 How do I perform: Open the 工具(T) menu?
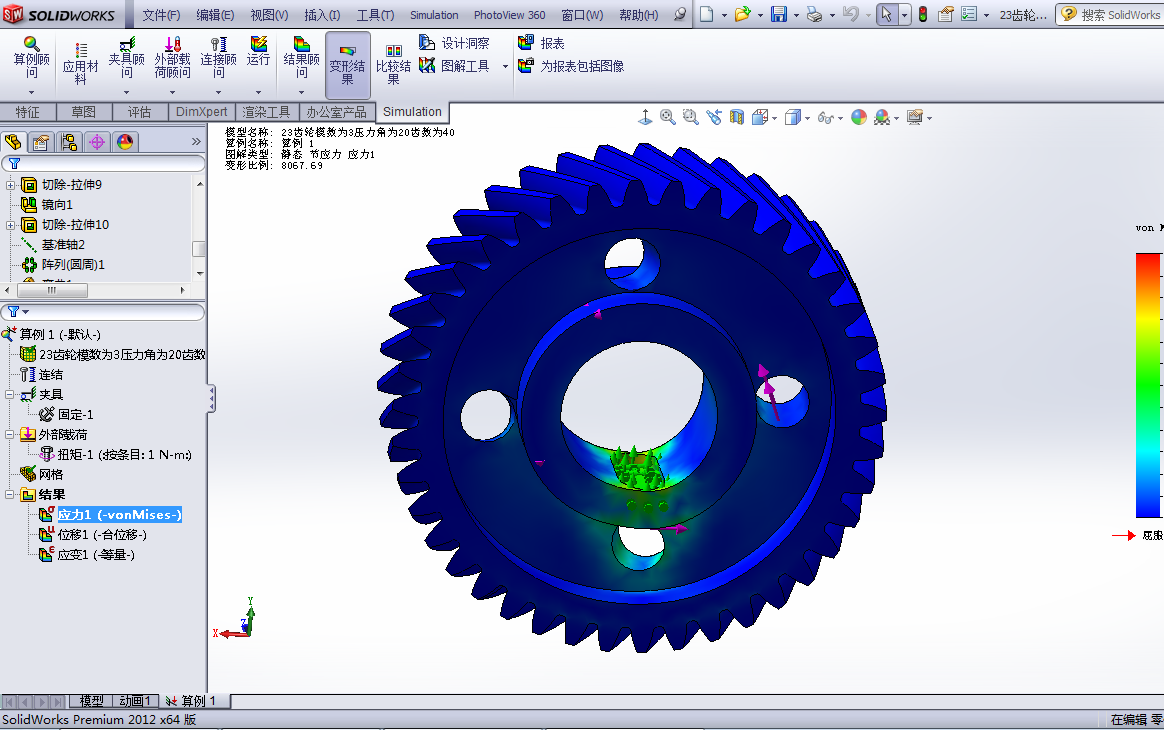click(375, 15)
